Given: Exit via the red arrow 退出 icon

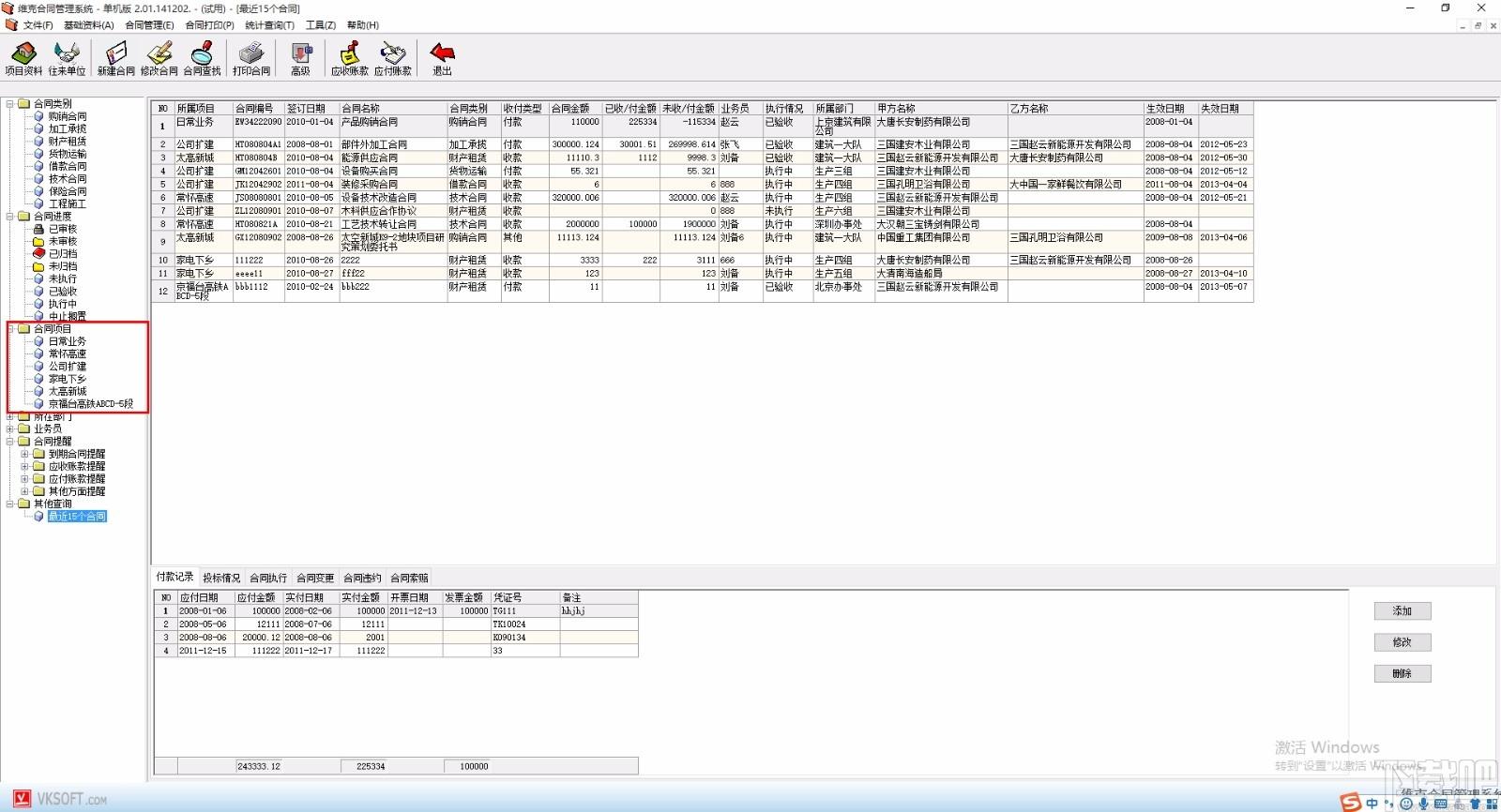Looking at the screenshot, I should coord(442,58).
